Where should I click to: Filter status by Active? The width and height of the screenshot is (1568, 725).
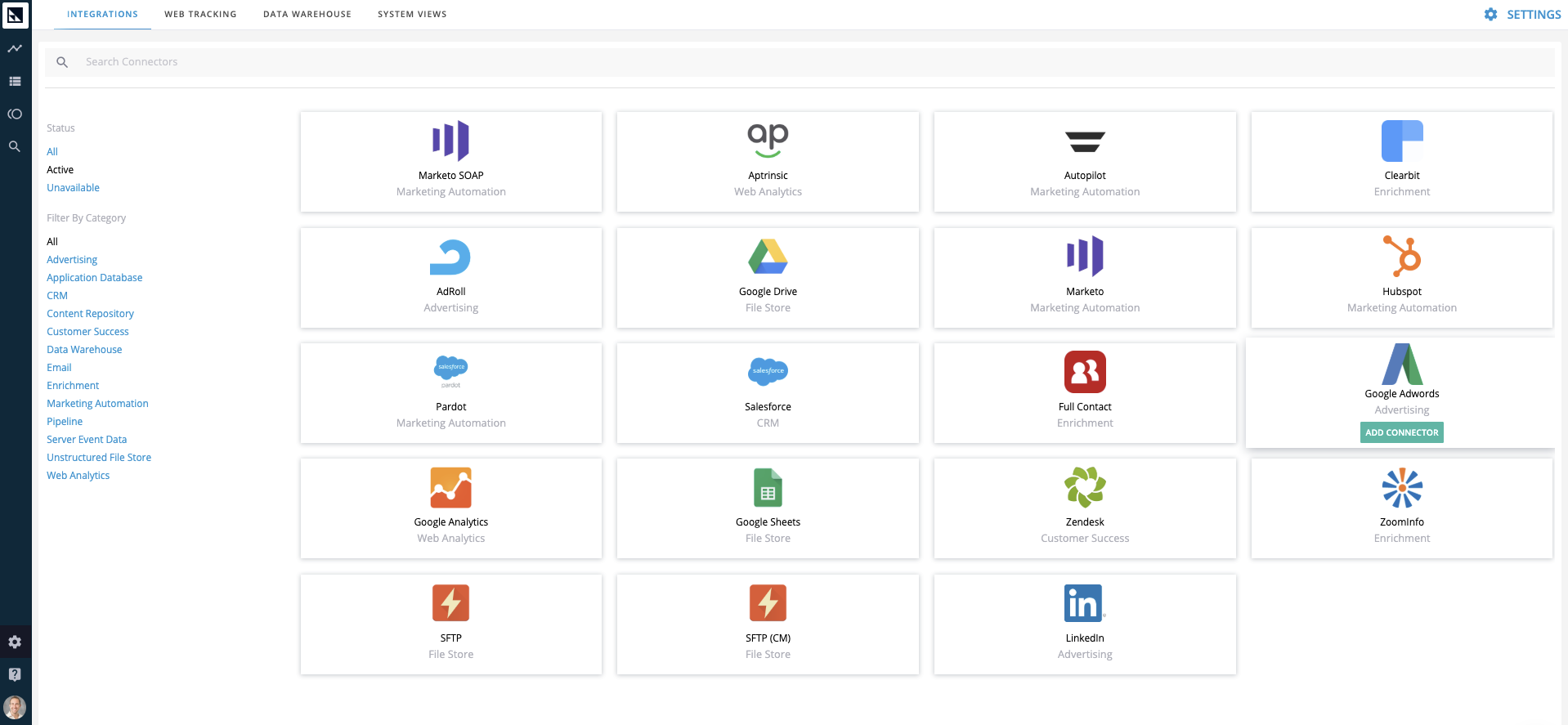coord(60,170)
